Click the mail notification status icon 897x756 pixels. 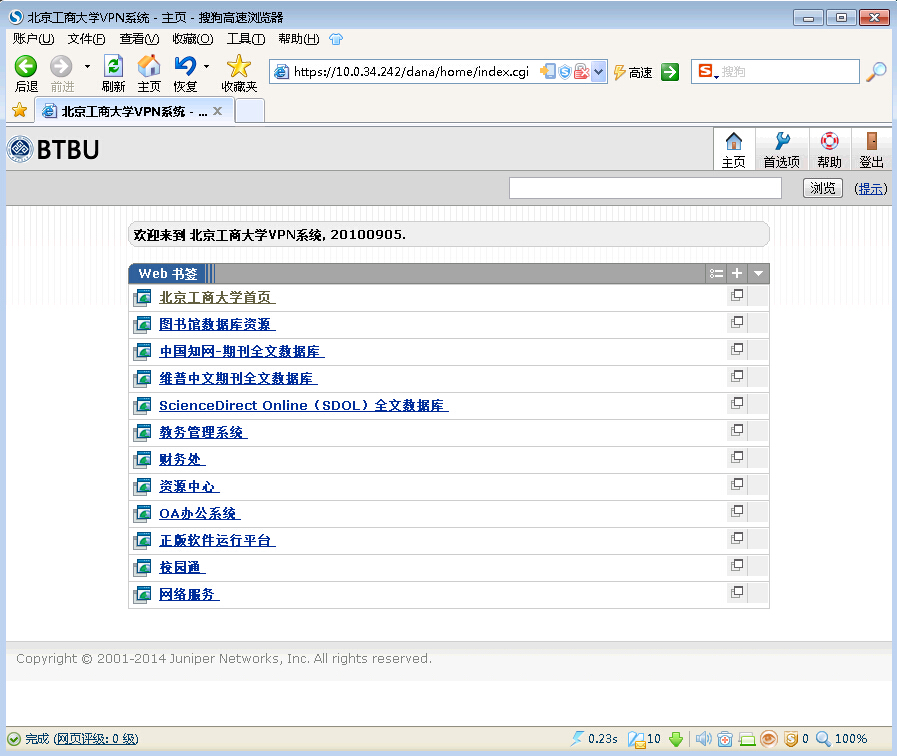(637, 739)
